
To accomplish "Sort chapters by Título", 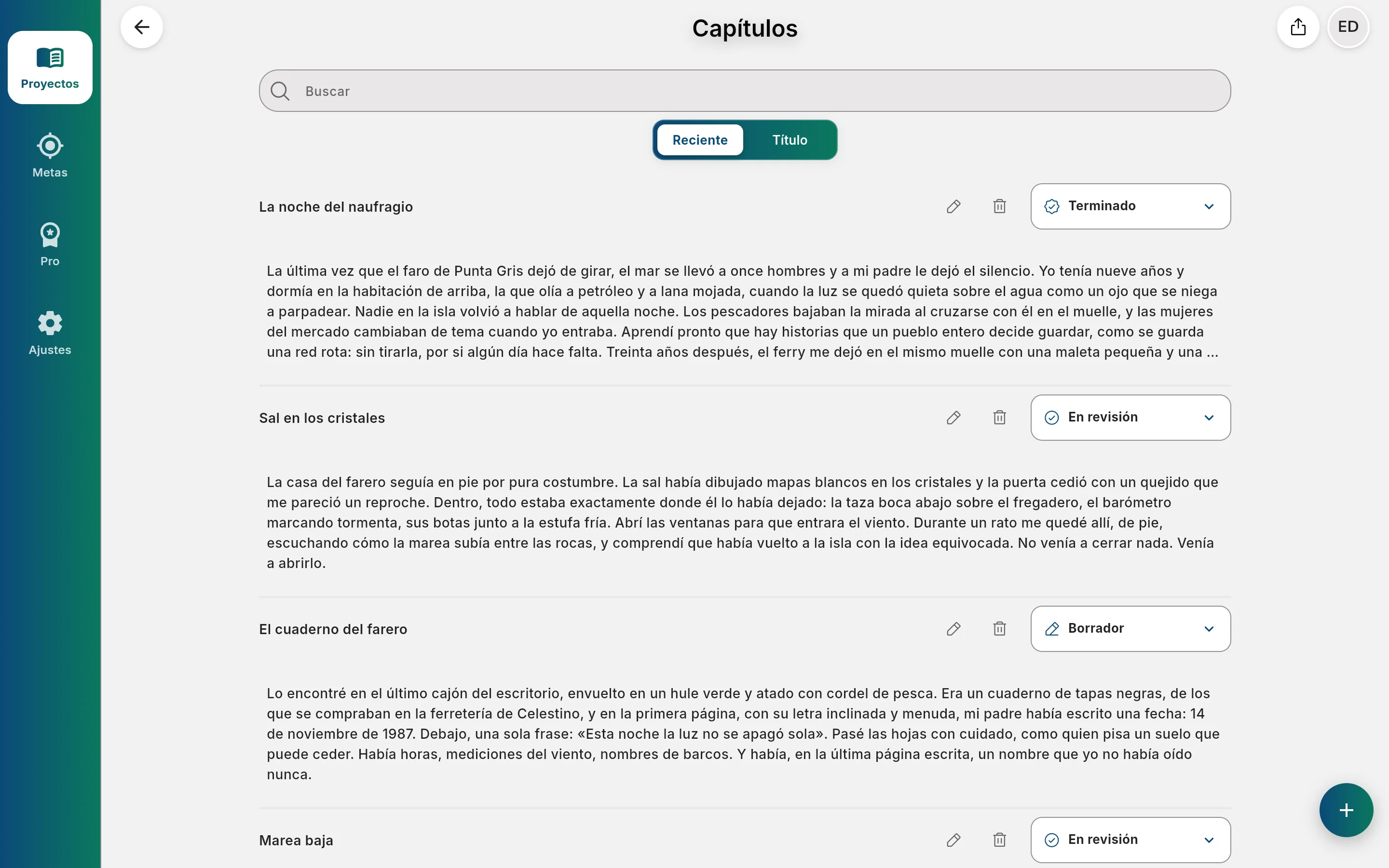I will coord(790,140).
